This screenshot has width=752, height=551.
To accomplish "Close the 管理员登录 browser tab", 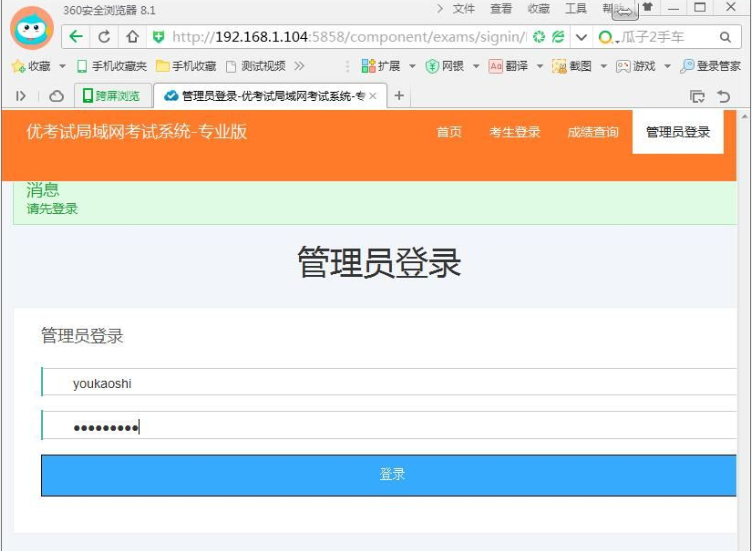I will point(373,96).
